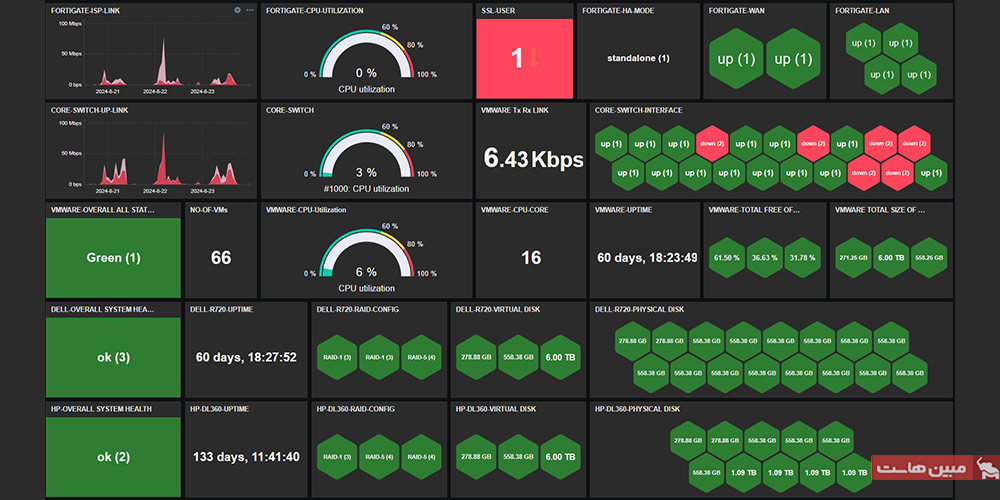Click '#1000: CPU utilization' gauge caption
The image size is (1000, 500).
[x=366, y=189]
